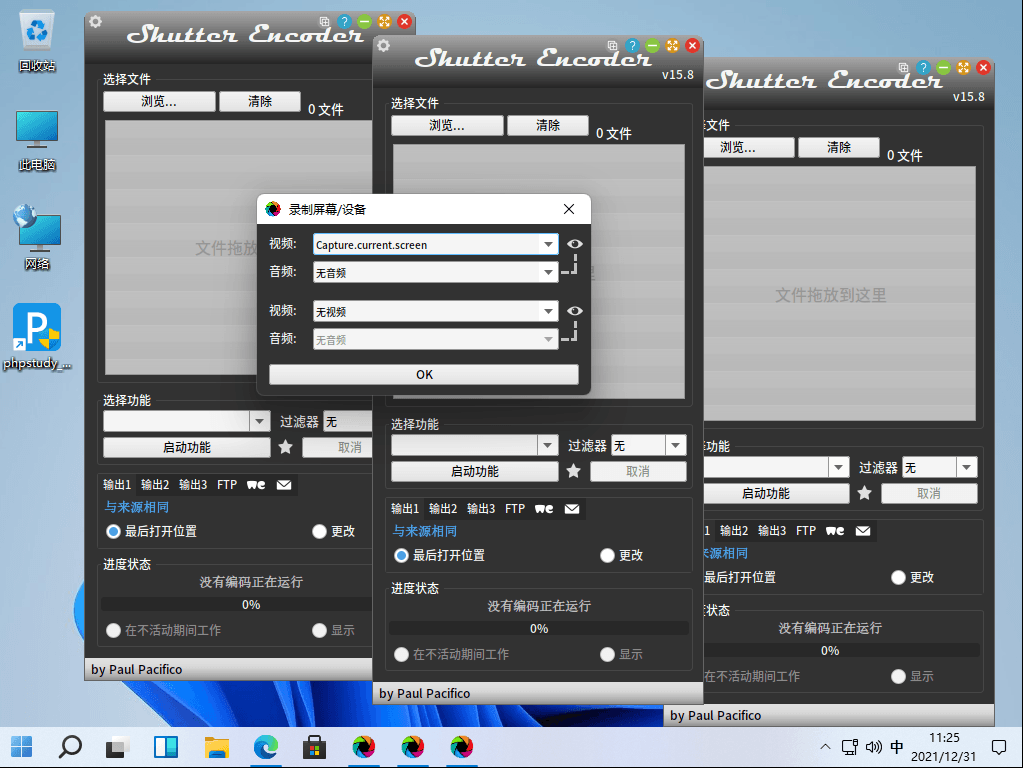Open File Explorer from taskbar
This screenshot has height=768, width=1023.
click(x=217, y=747)
